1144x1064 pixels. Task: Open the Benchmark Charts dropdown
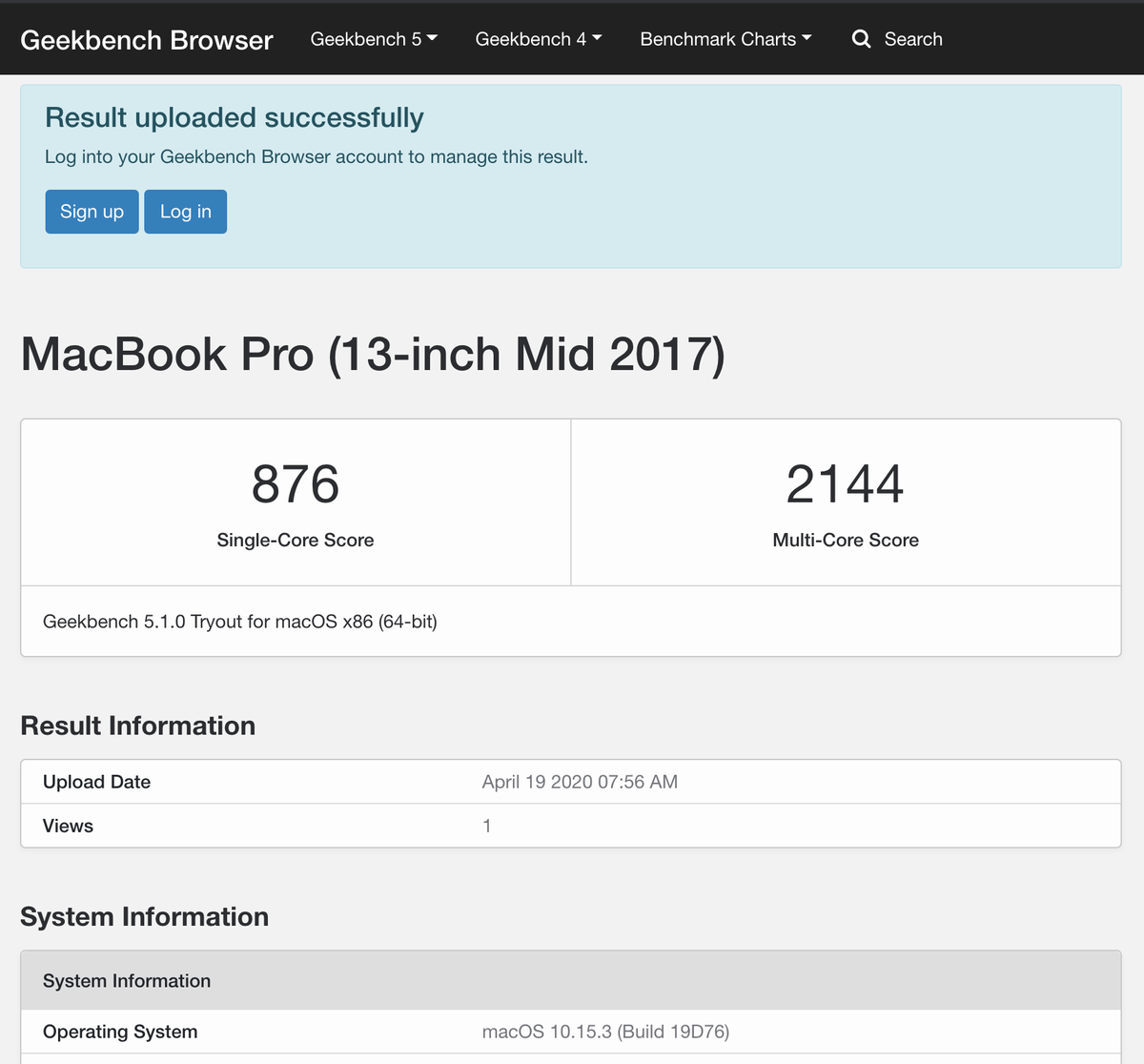[x=725, y=39]
